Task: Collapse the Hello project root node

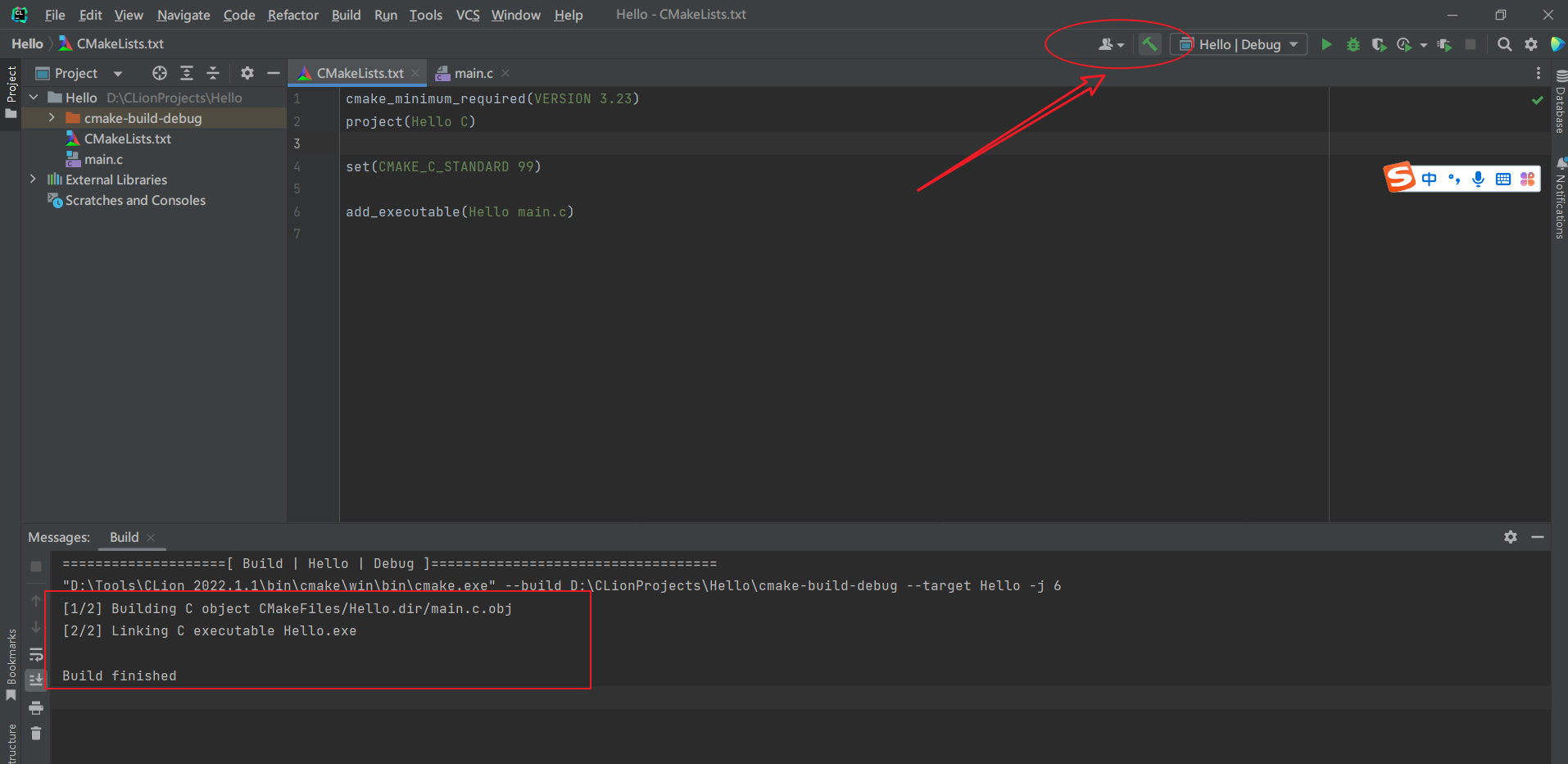Action: (34, 98)
